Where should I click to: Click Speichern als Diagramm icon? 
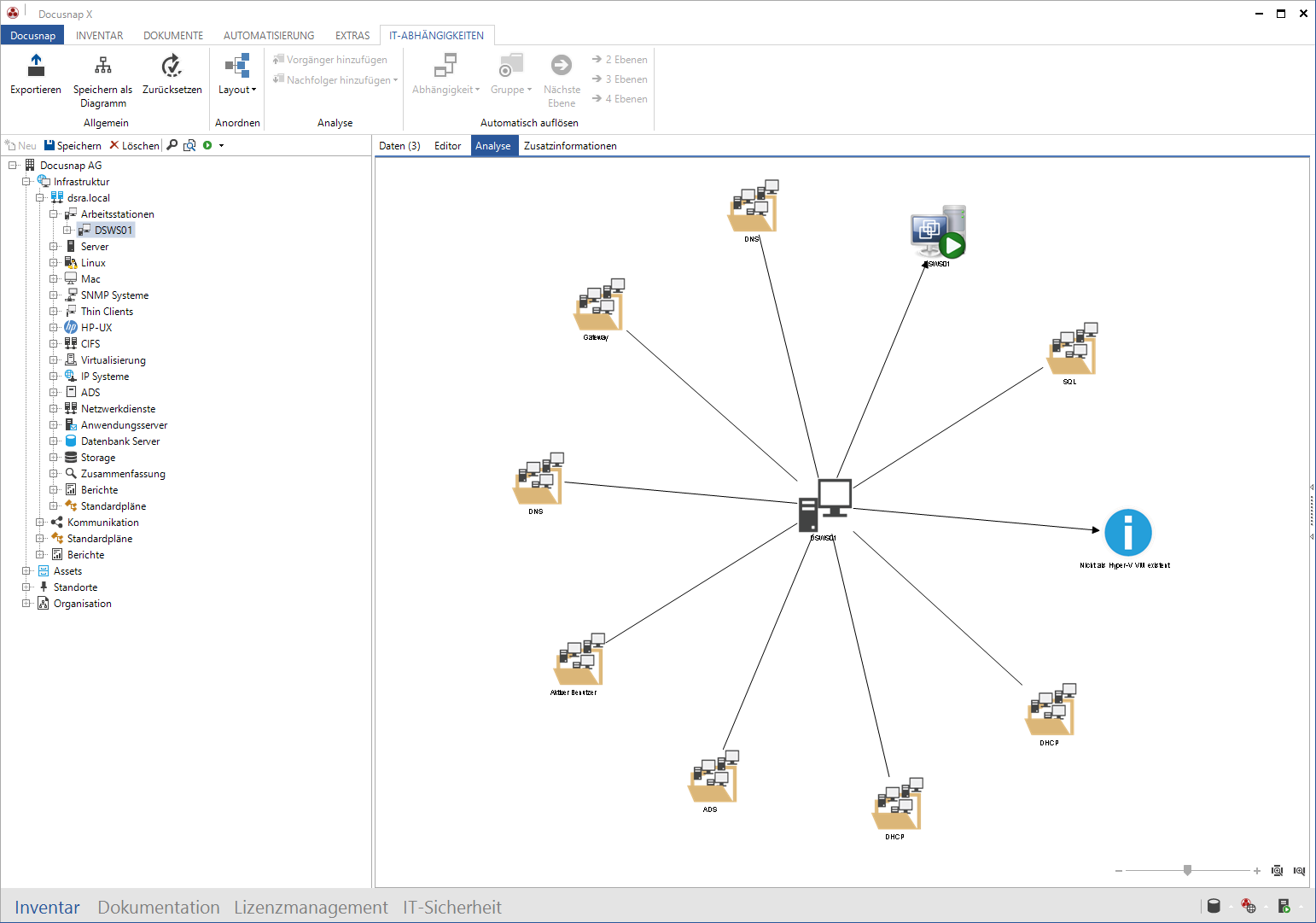tap(103, 65)
